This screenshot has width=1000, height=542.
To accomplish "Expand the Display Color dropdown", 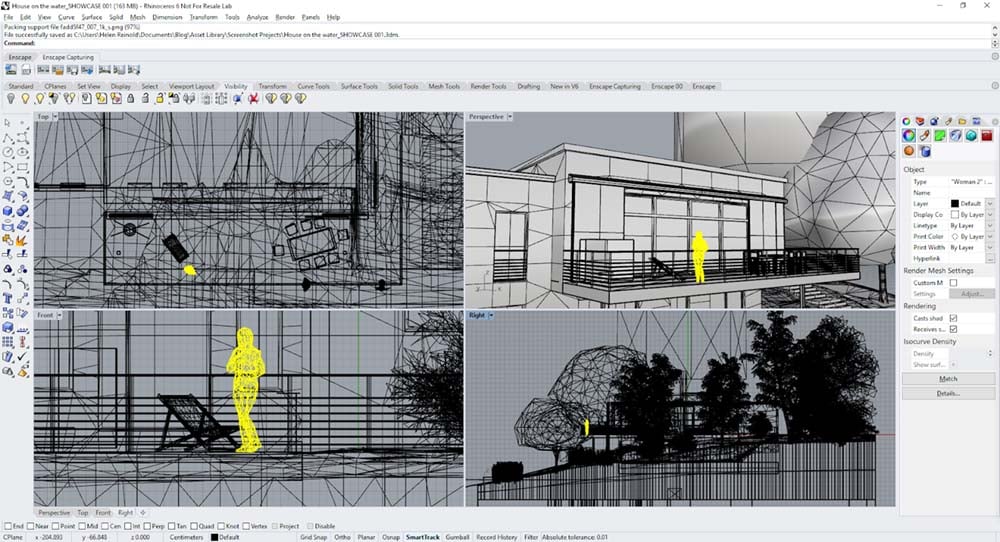I will pos(990,215).
